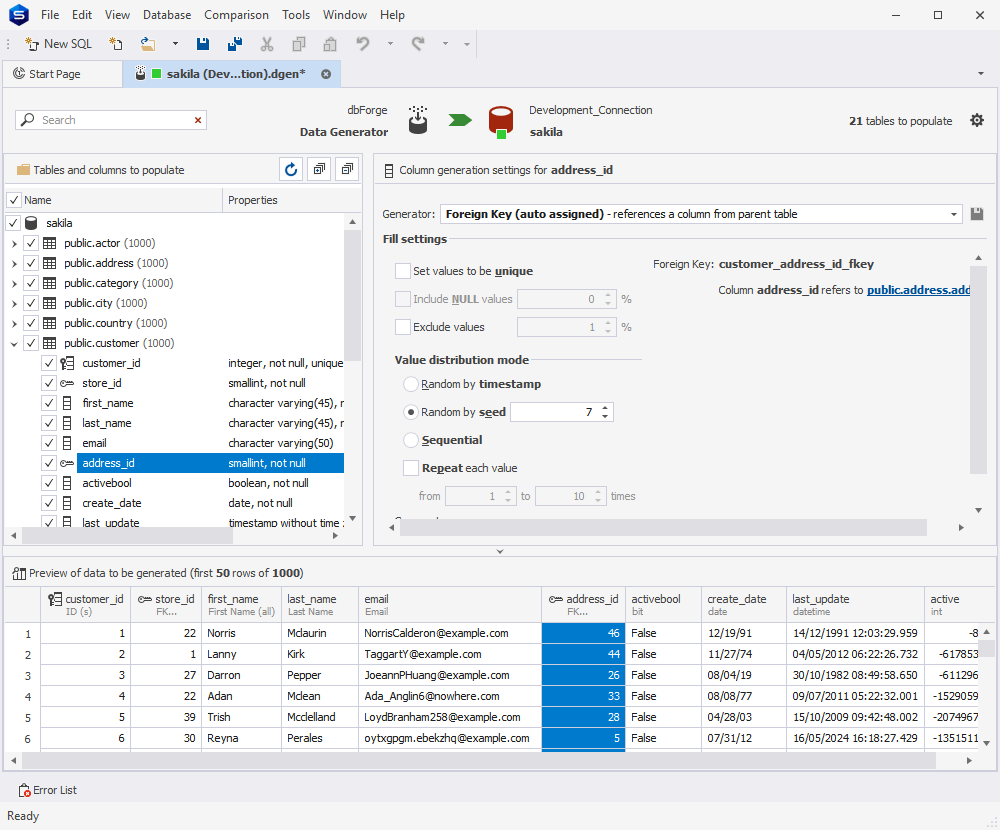Uncheck the email column checkbox
1000x830 pixels.
point(48,443)
